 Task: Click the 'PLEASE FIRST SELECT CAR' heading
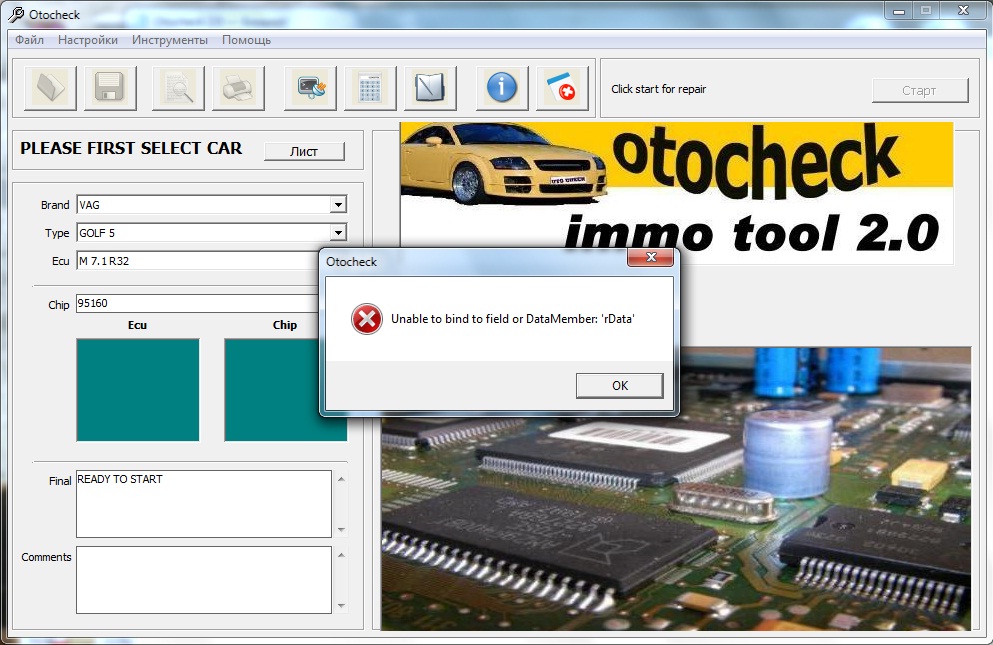(x=131, y=148)
